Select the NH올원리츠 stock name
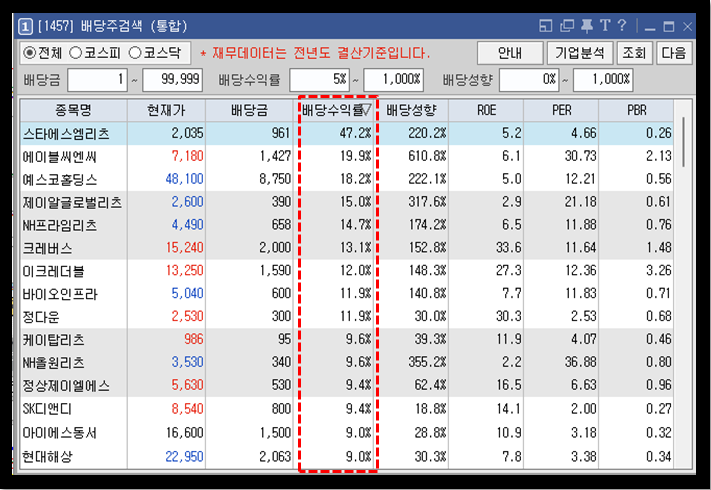Image resolution: width=711 pixels, height=490 pixels. point(54,362)
